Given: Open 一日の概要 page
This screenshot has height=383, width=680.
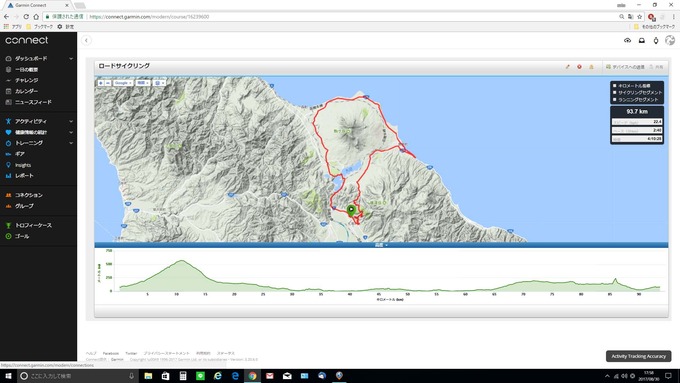Looking at the screenshot, I should coord(26,69).
